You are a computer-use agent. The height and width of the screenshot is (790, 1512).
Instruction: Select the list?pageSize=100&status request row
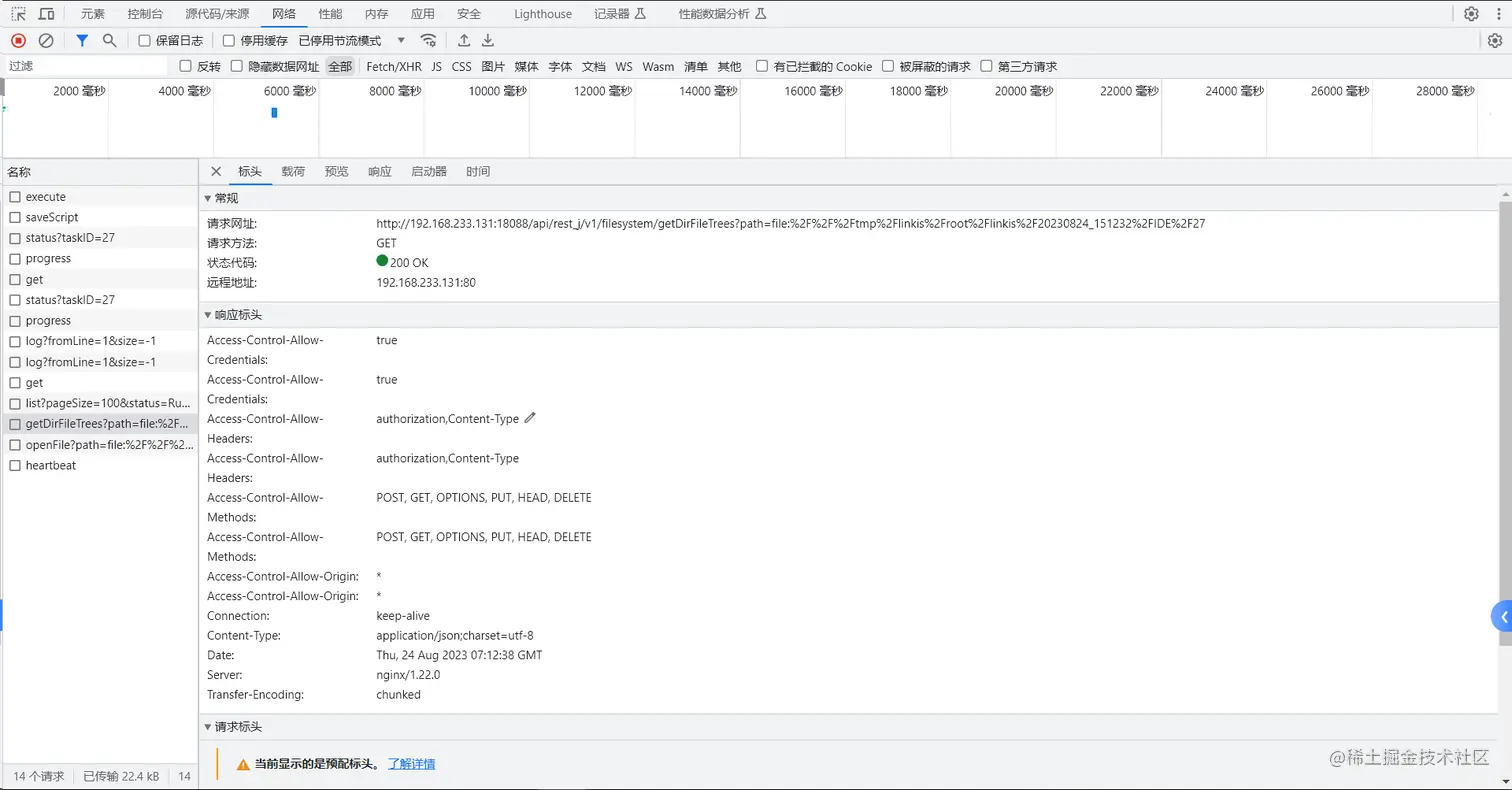click(x=99, y=403)
